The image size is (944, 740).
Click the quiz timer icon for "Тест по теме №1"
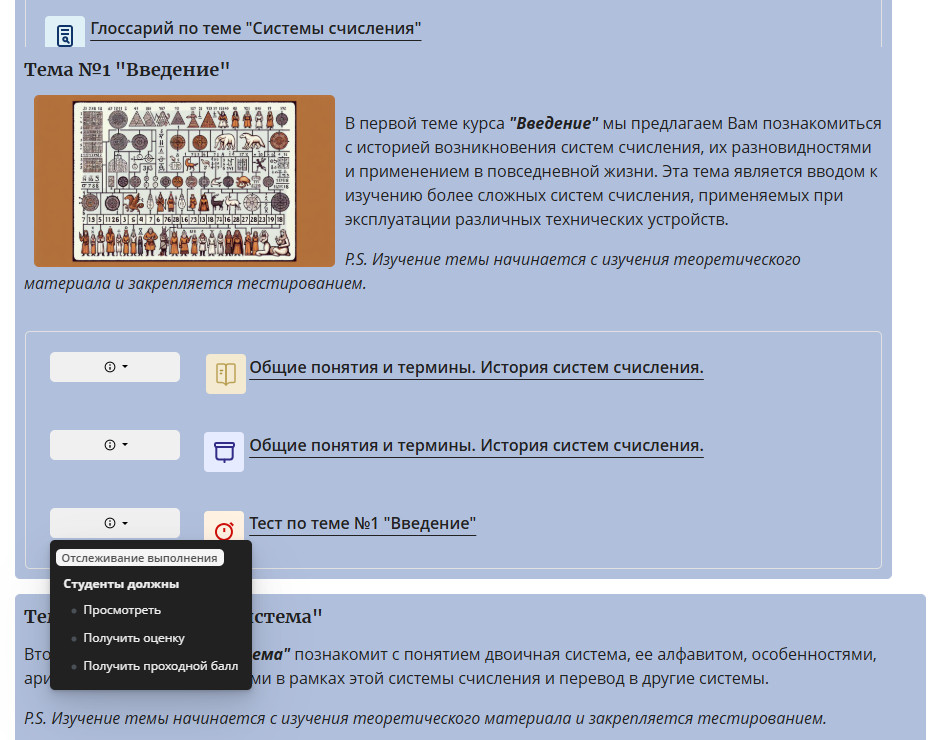224,527
